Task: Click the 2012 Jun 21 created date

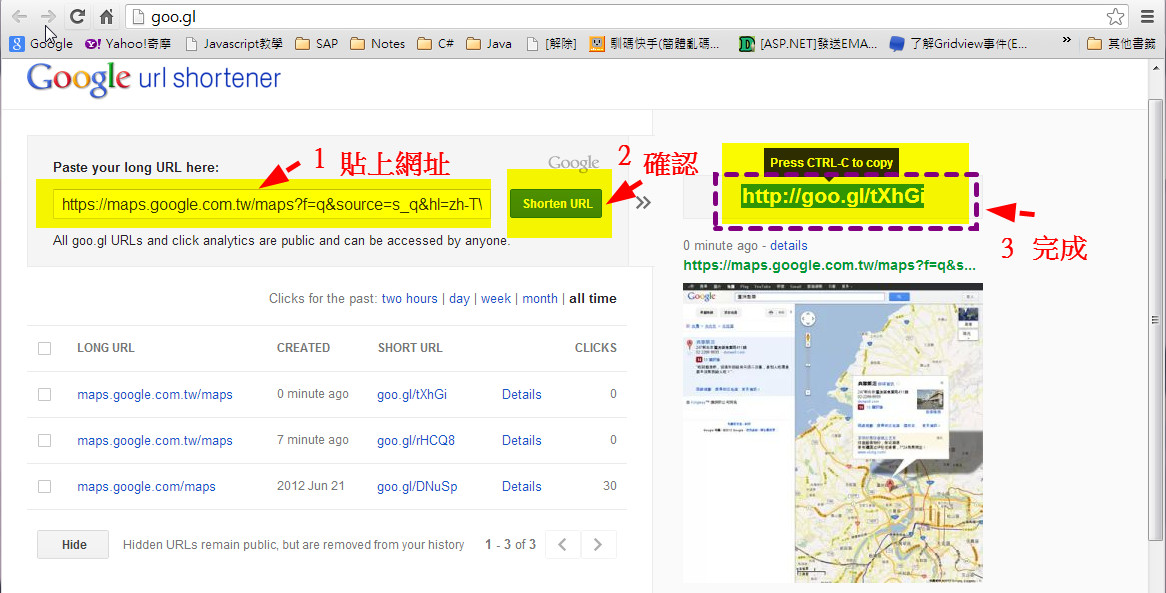Action: pyautogui.click(x=311, y=486)
